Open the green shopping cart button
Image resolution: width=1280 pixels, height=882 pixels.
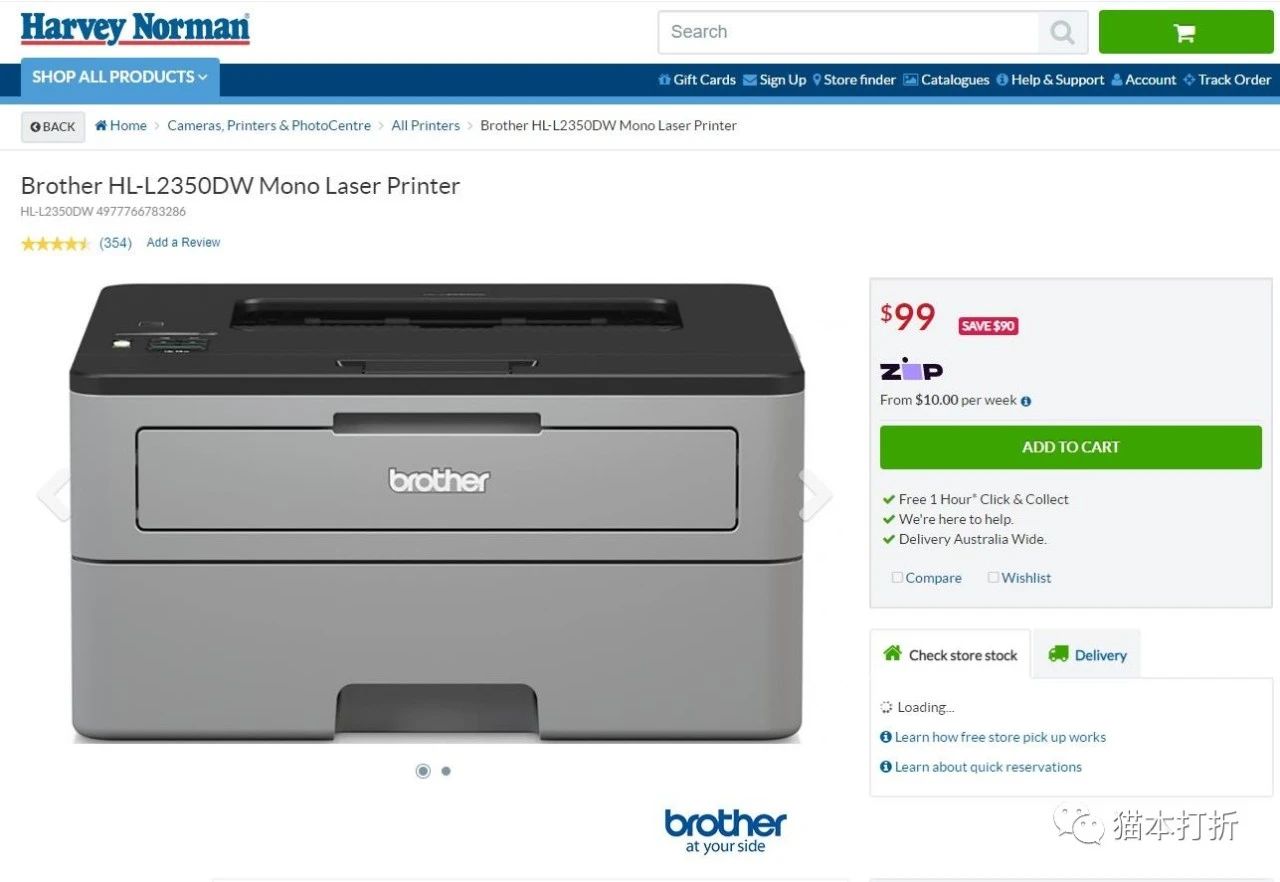pyautogui.click(x=1185, y=32)
